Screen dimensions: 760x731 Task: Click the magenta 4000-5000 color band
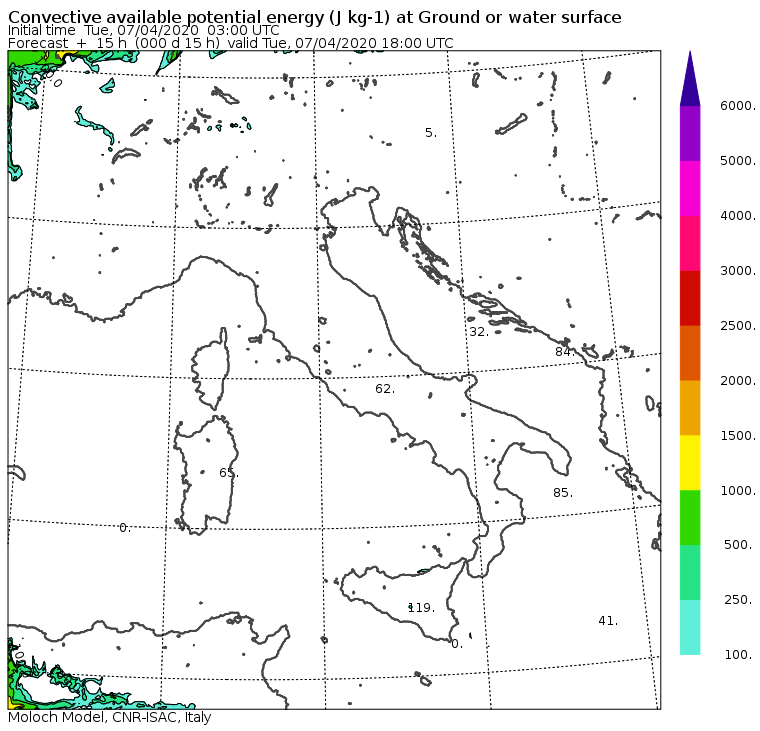pyautogui.click(x=690, y=188)
